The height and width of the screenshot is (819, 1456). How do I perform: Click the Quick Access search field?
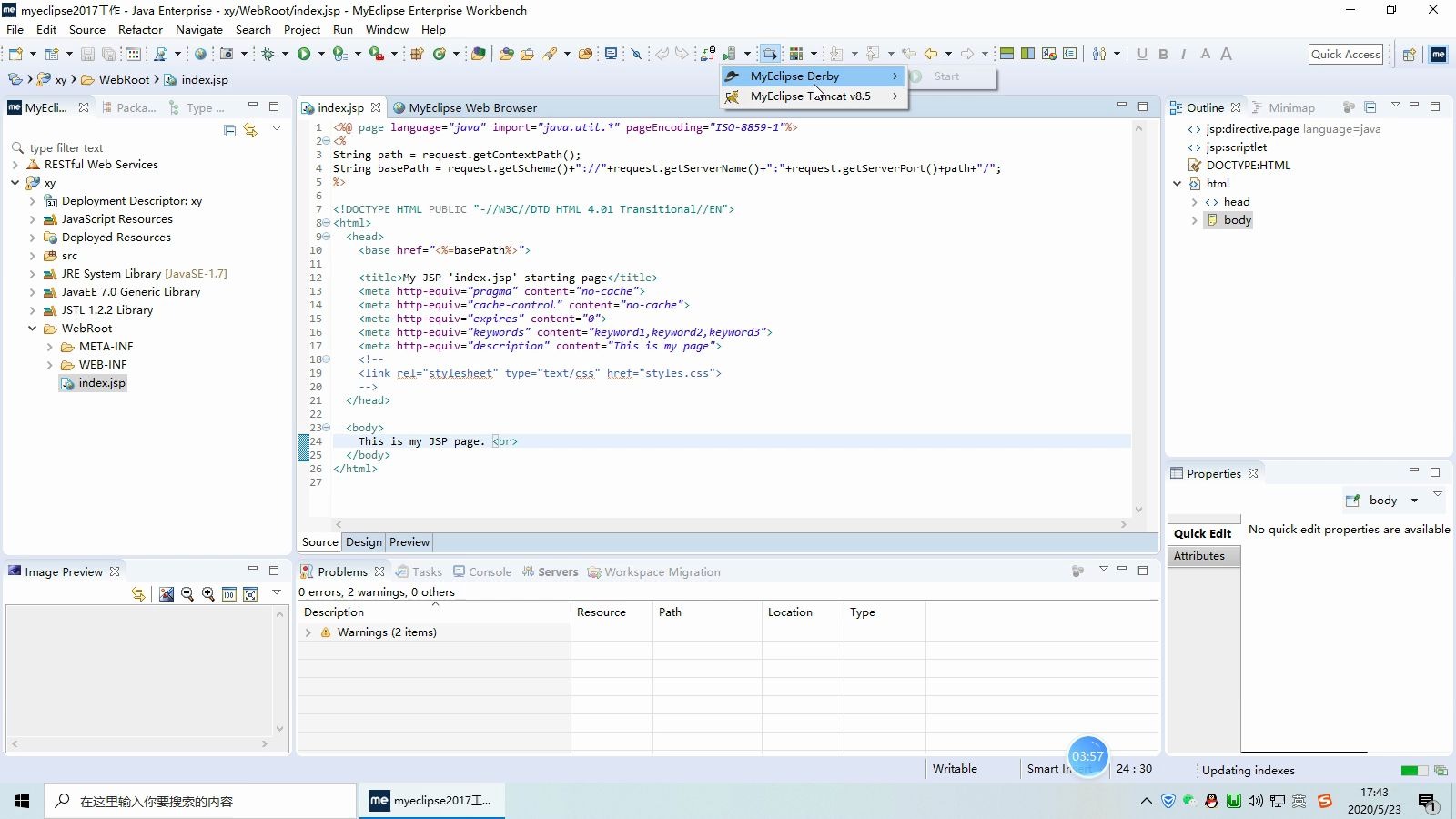pyautogui.click(x=1346, y=55)
